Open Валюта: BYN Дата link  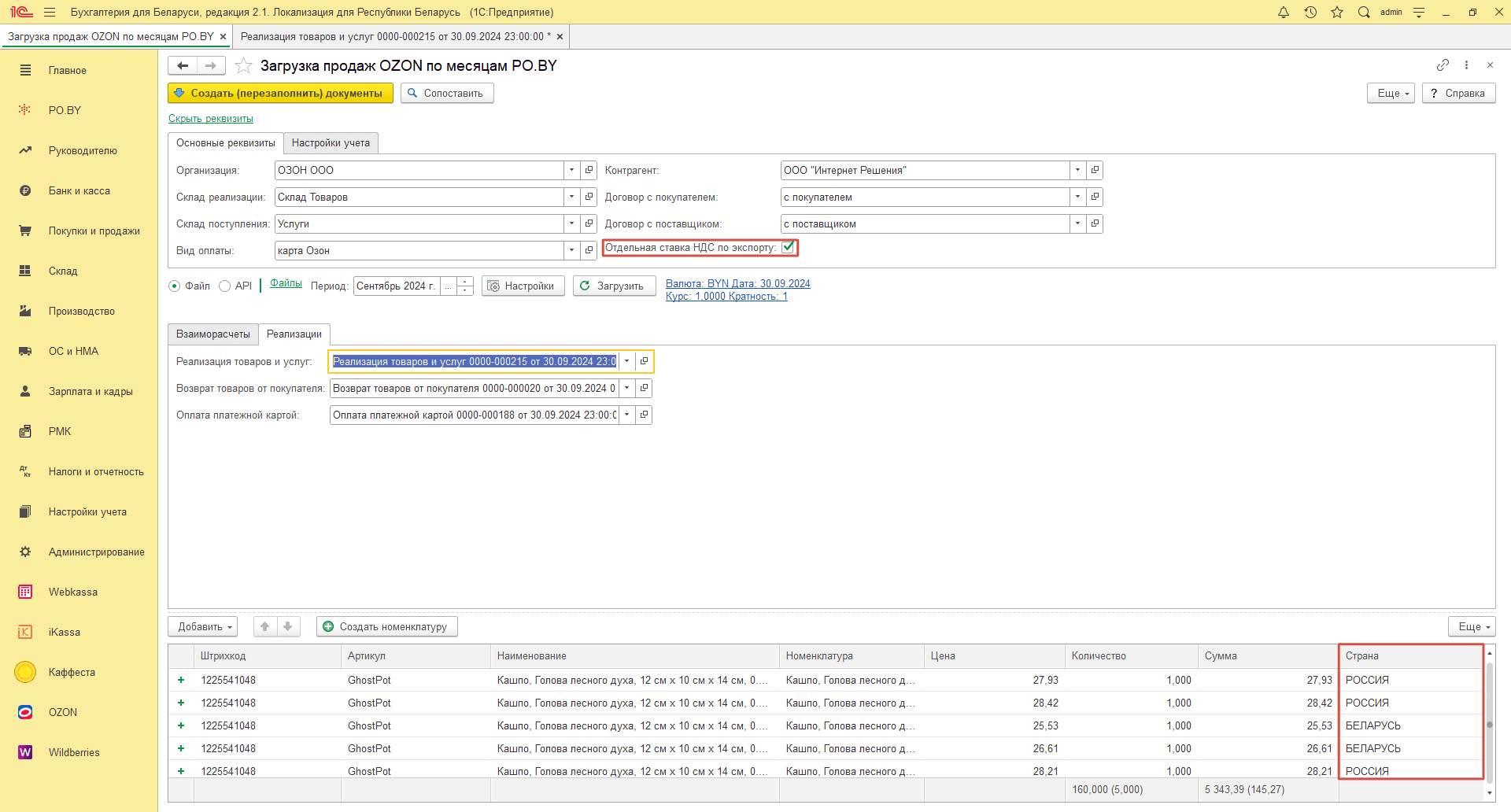tap(738, 284)
